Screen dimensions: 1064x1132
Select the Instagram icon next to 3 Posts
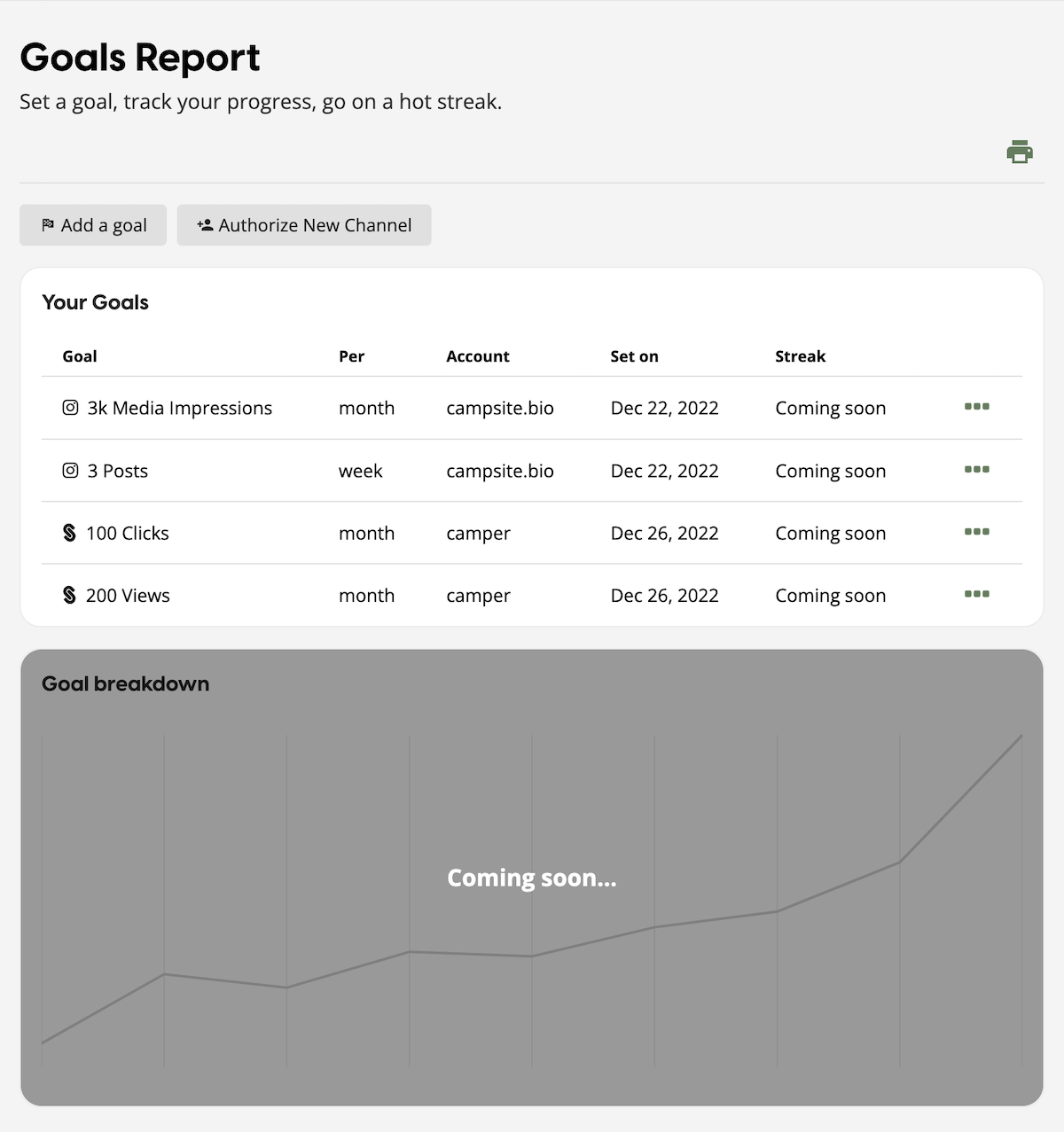coord(69,471)
